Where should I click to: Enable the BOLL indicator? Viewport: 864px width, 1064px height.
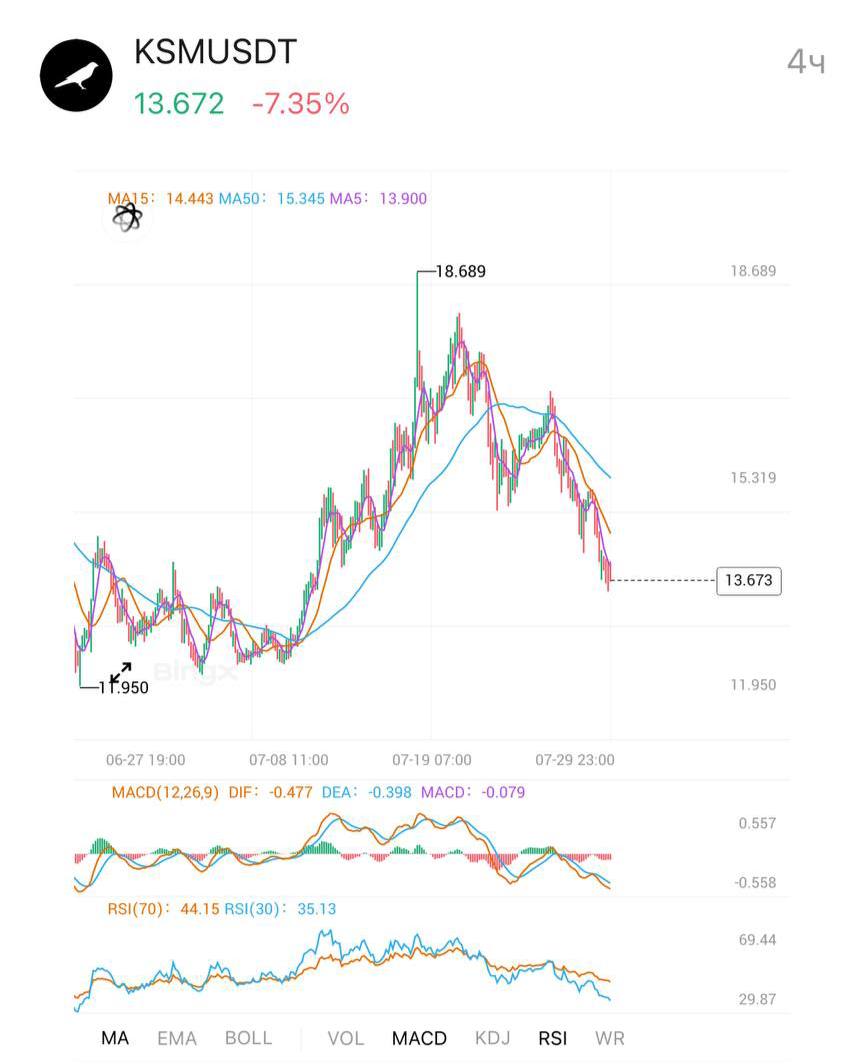pyautogui.click(x=248, y=1038)
